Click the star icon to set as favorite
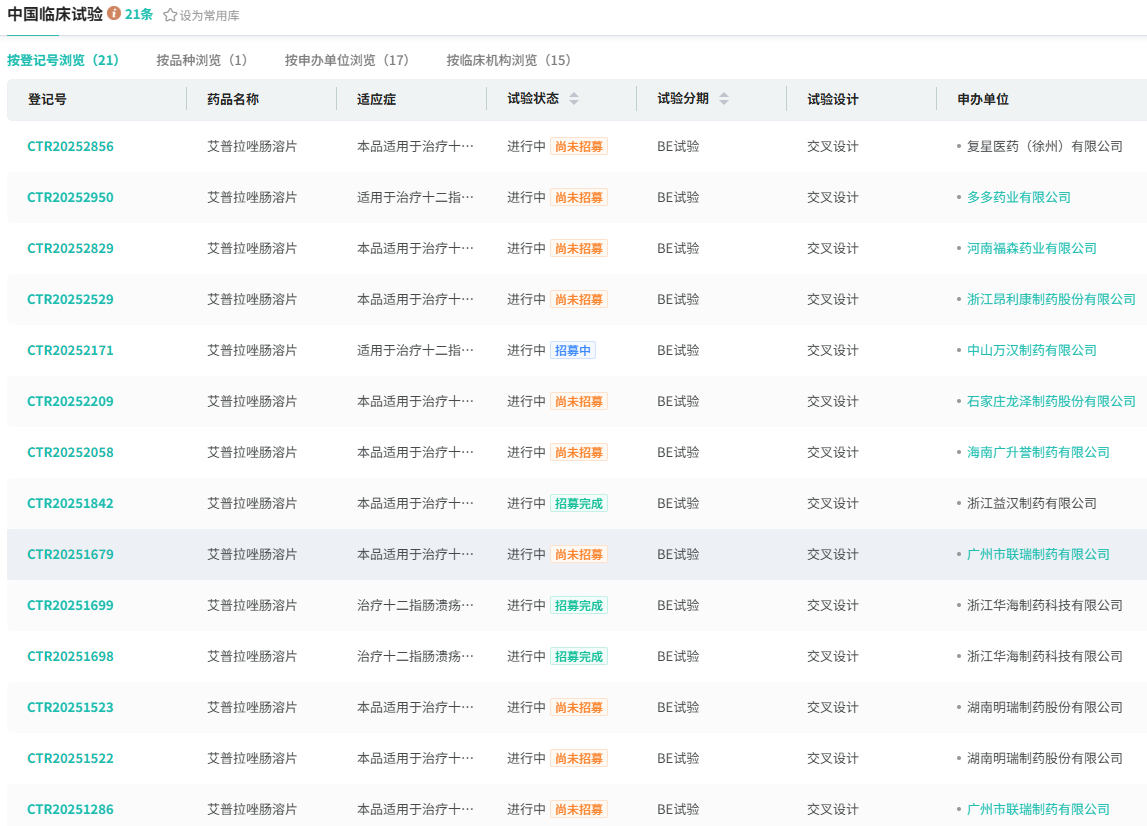Screen dimensions: 1147x826 click(x=170, y=16)
